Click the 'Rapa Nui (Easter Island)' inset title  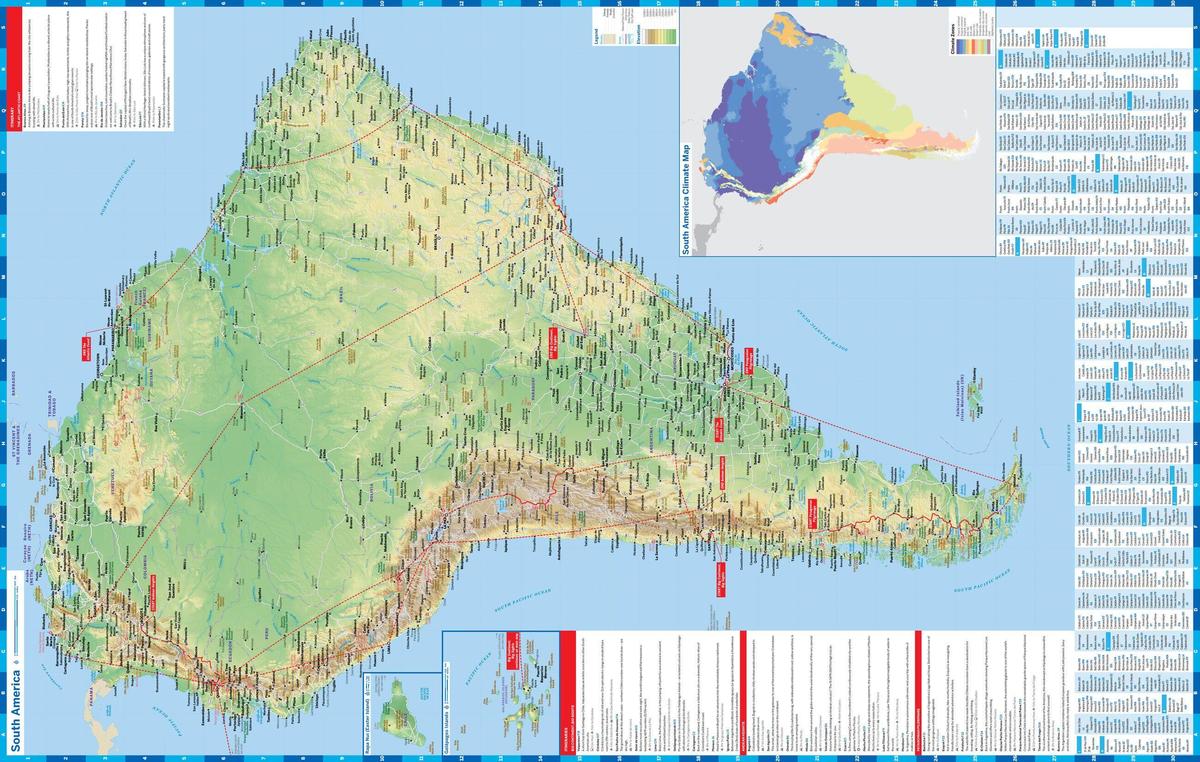pos(368,725)
